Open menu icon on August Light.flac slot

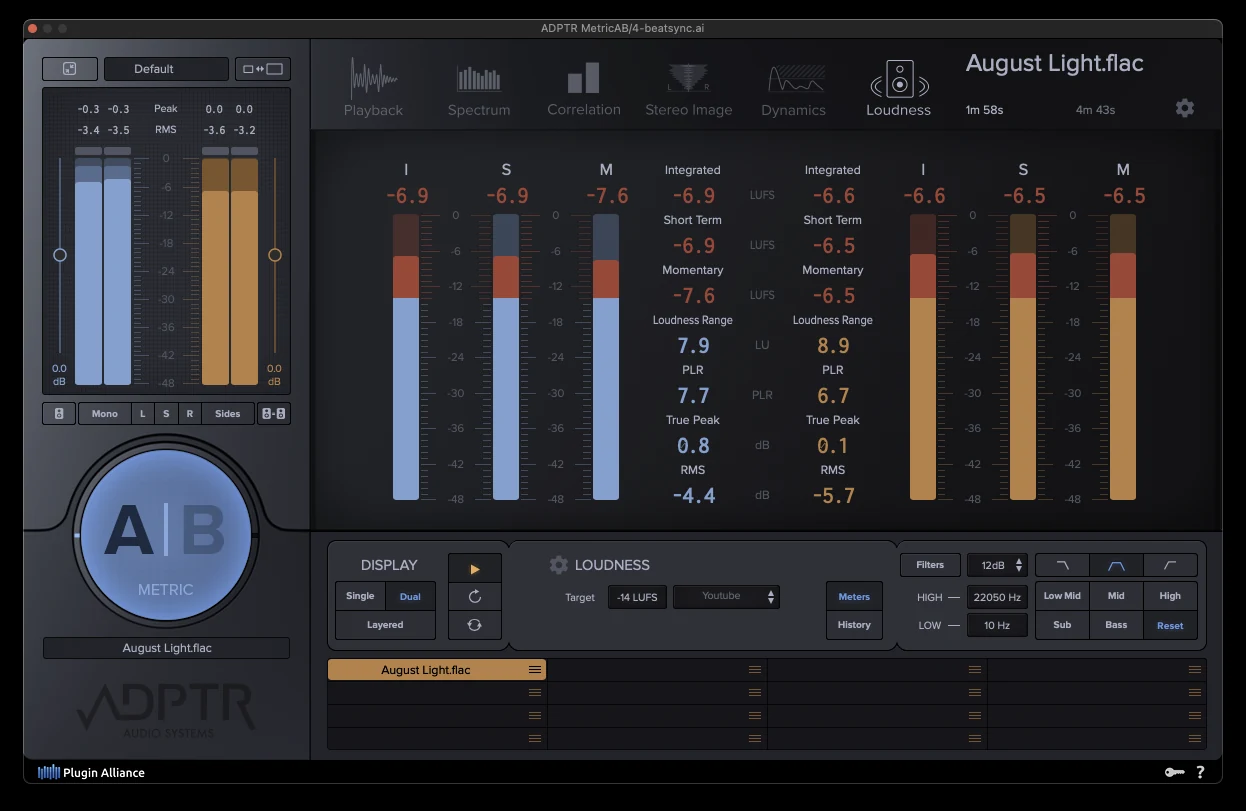click(x=535, y=670)
